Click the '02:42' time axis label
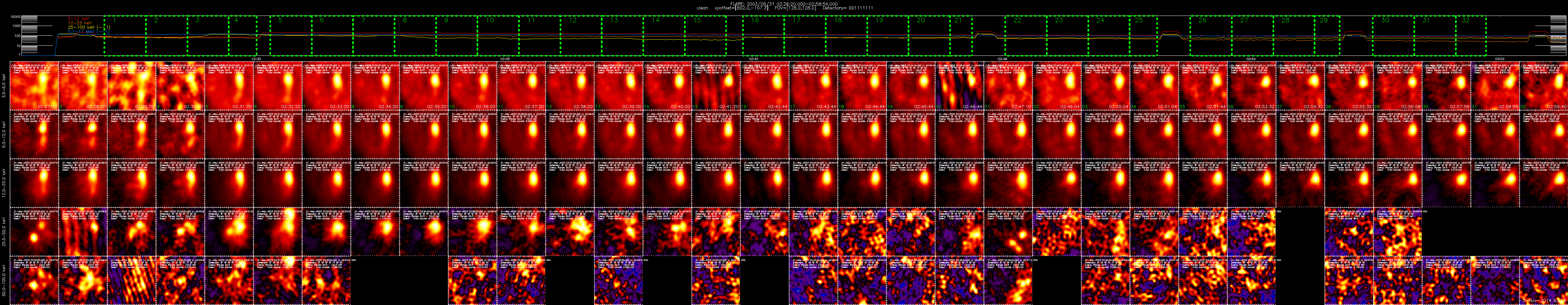Image resolution: width=1568 pixels, height=305 pixels. pos(753,58)
